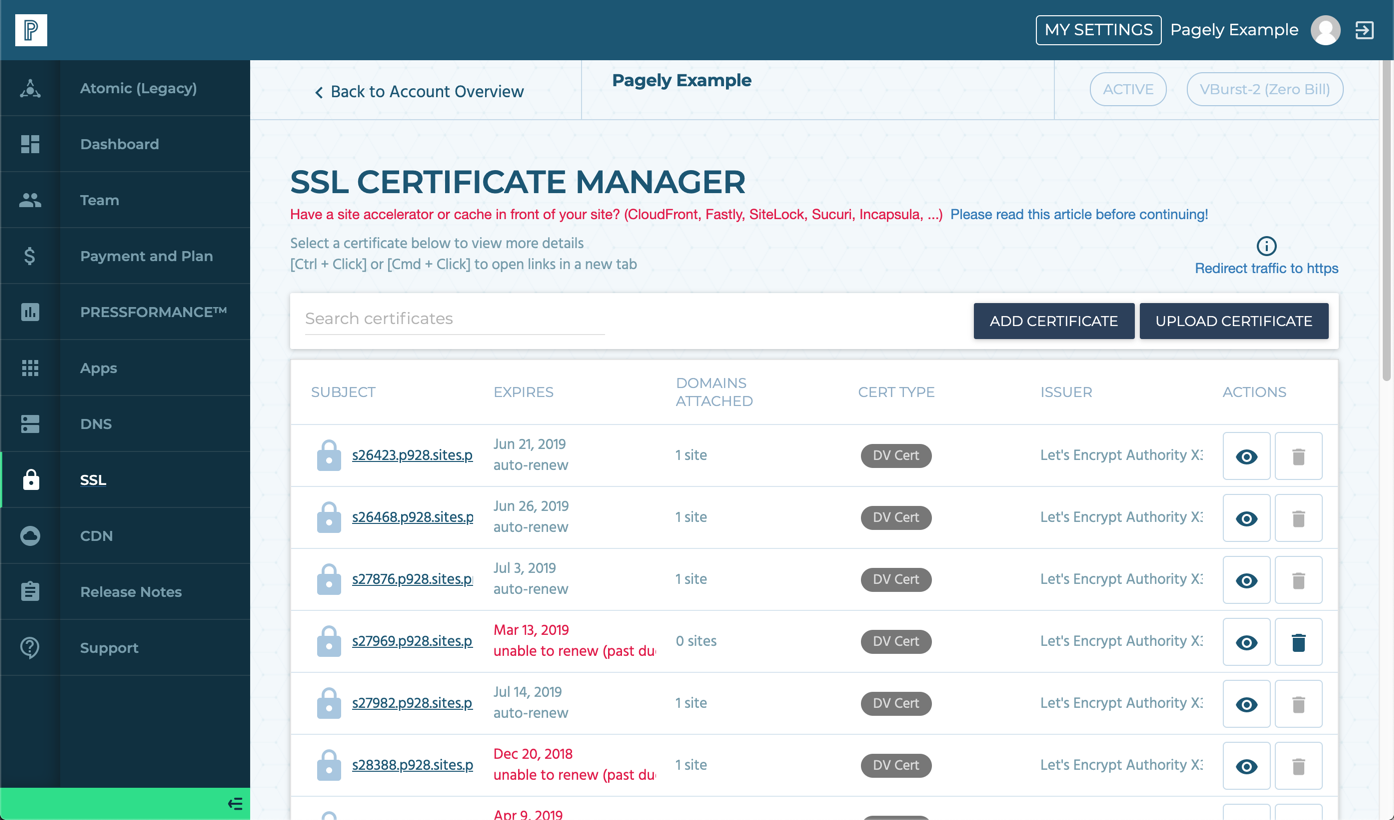
Task: Collapse the sidebar with the bottom chevron
Action: click(x=234, y=803)
